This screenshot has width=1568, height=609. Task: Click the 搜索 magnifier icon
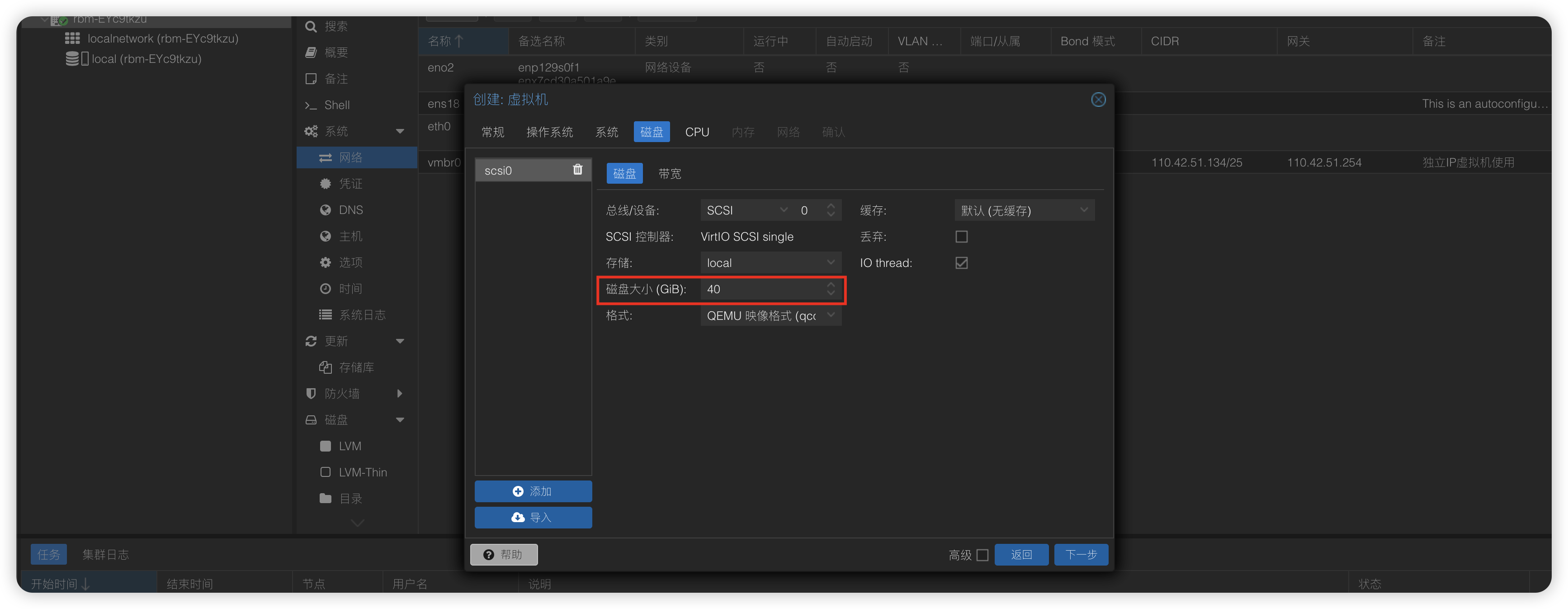click(x=311, y=27)
